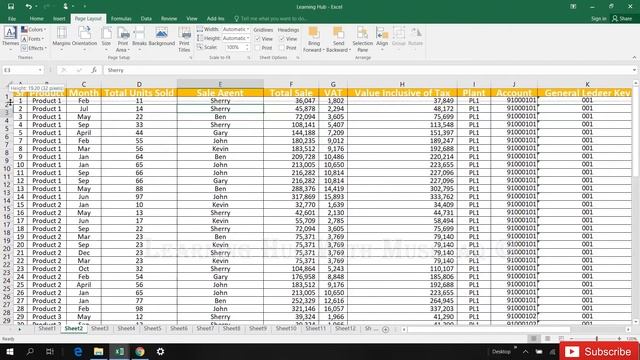This screenshot has height=360, width=640.
Task: Switch to Page Layout view in status bar
Action: click(547, 338)
